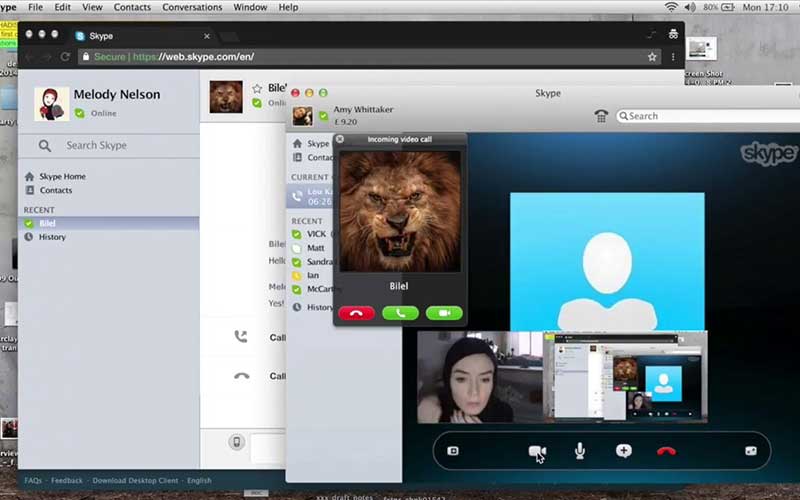Open the Contacts menu in menu bar

click(132, 7)
